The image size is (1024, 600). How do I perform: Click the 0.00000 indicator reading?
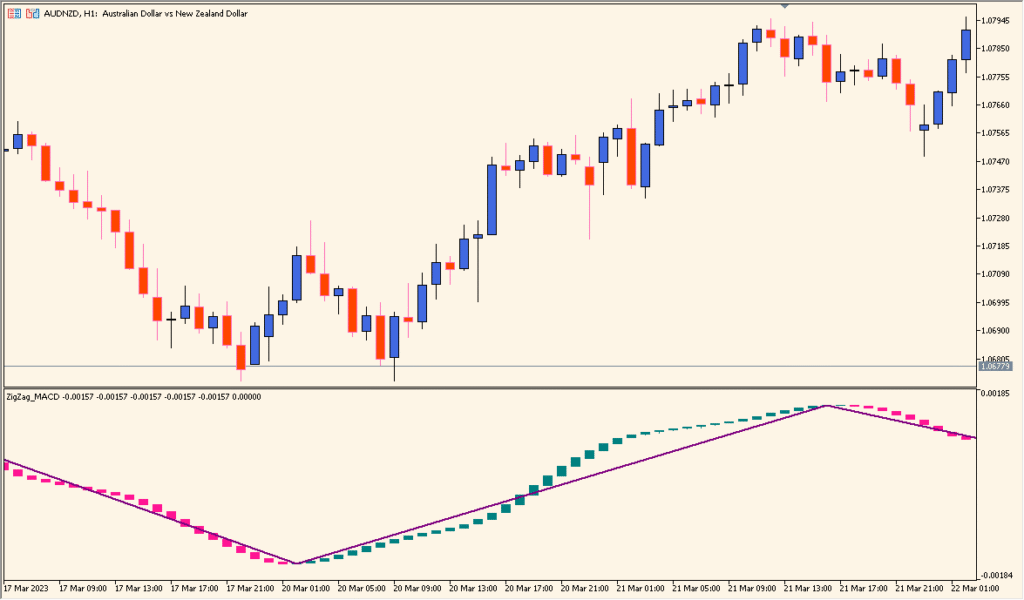coord(245,397)
